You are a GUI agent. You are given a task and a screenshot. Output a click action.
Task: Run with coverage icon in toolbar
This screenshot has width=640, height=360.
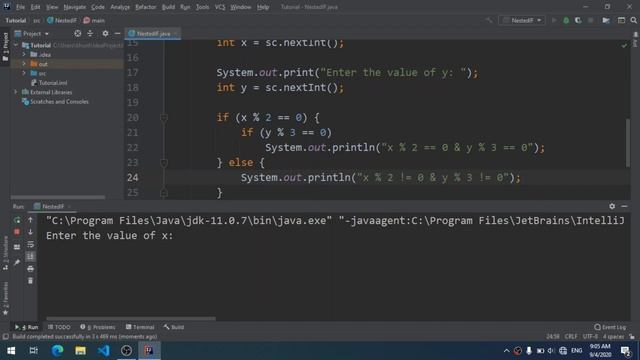click(x=578, y=20)
